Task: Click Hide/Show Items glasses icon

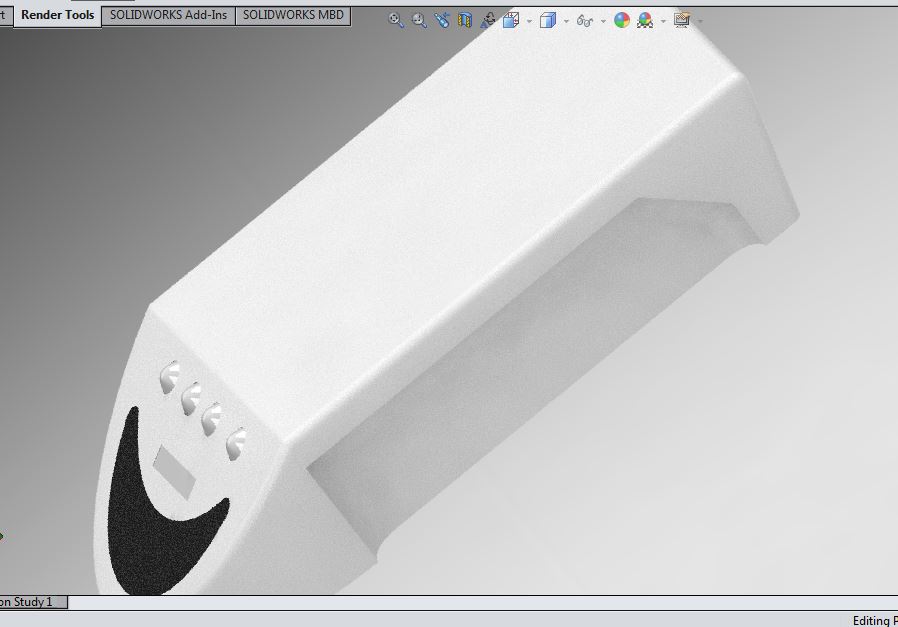Action: click(585, 21)
